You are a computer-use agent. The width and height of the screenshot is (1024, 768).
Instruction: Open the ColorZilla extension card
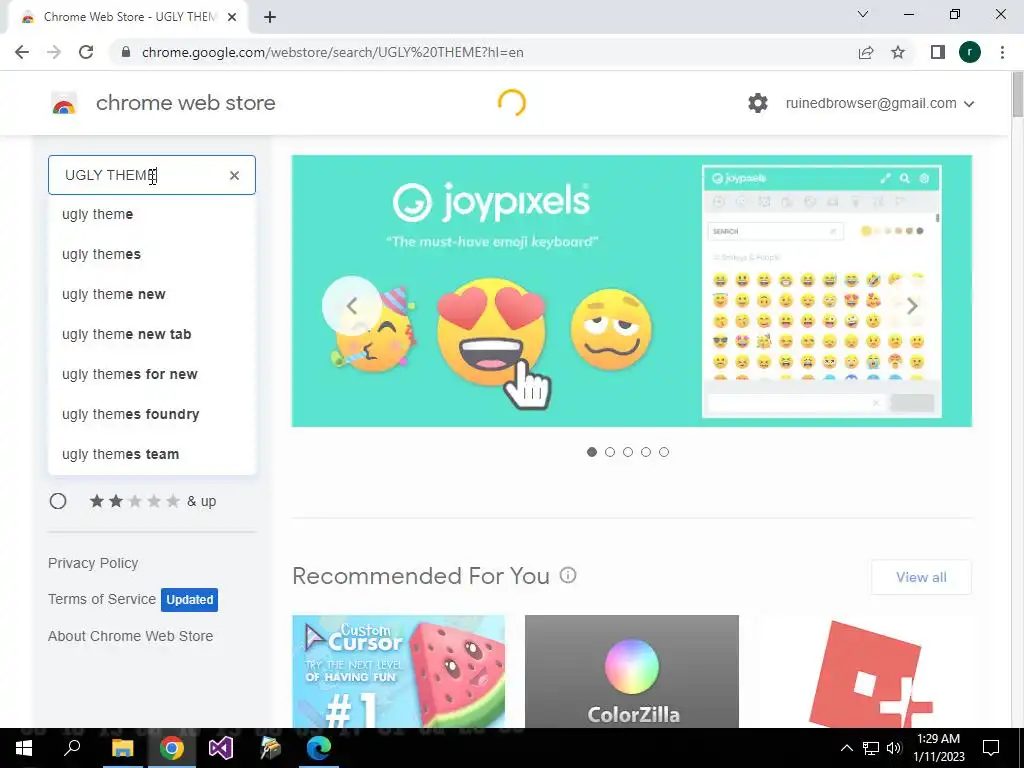click(x=632, y=671)
